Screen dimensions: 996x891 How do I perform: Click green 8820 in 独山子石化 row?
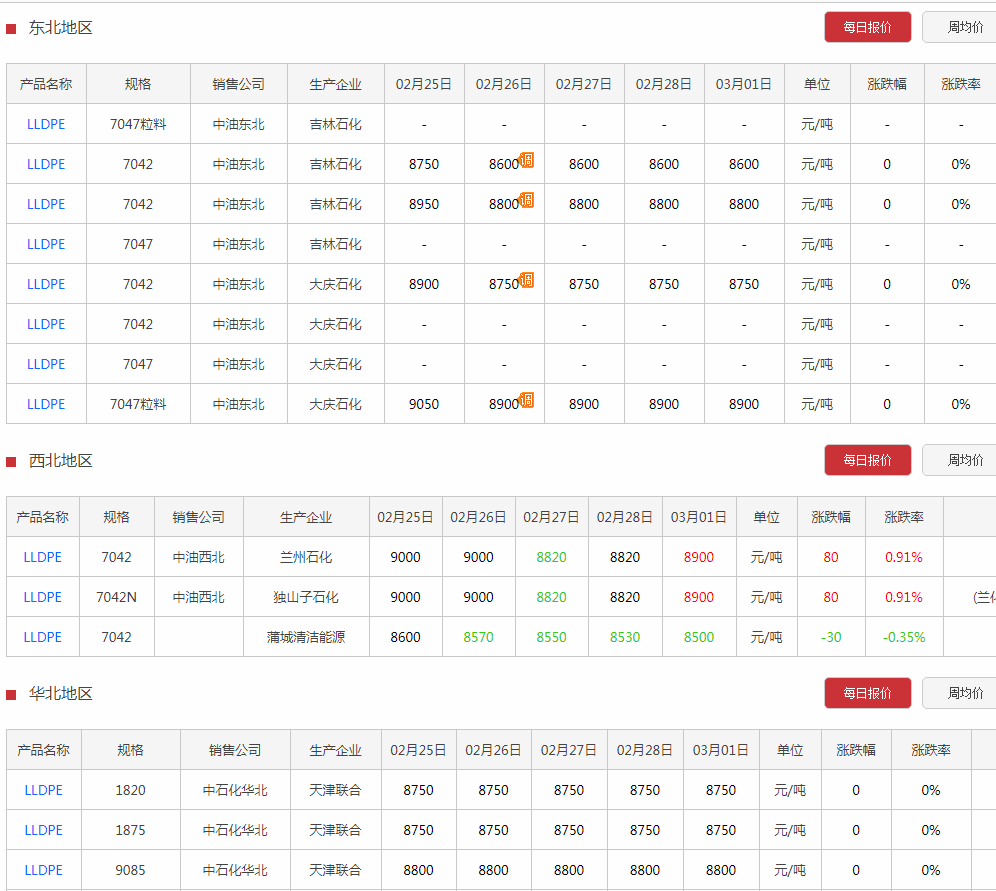coord(551,598)
